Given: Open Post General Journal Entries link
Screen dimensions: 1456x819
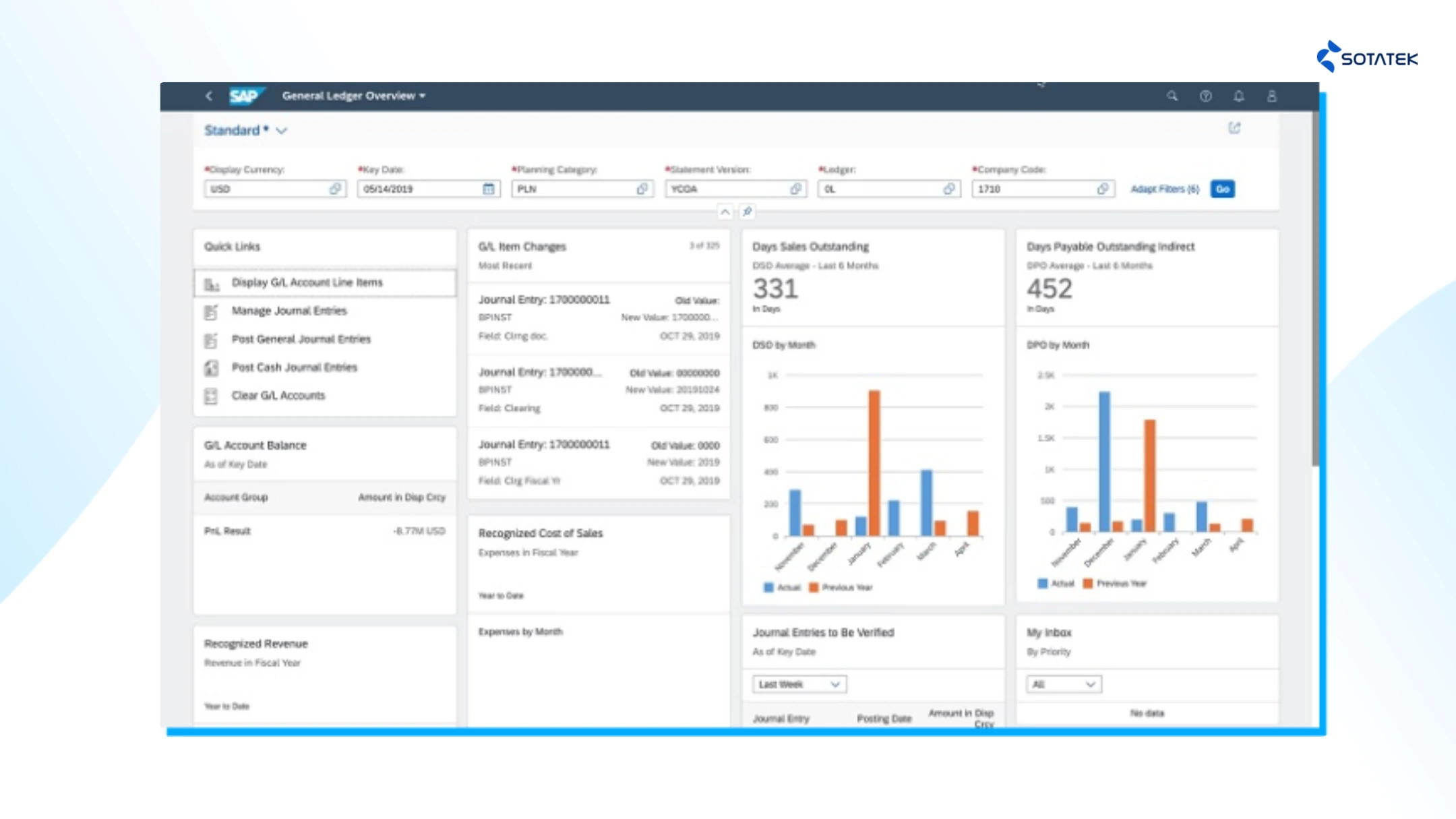Looking at the screenshot, I should pyautogui.click(x=301, y=339).
